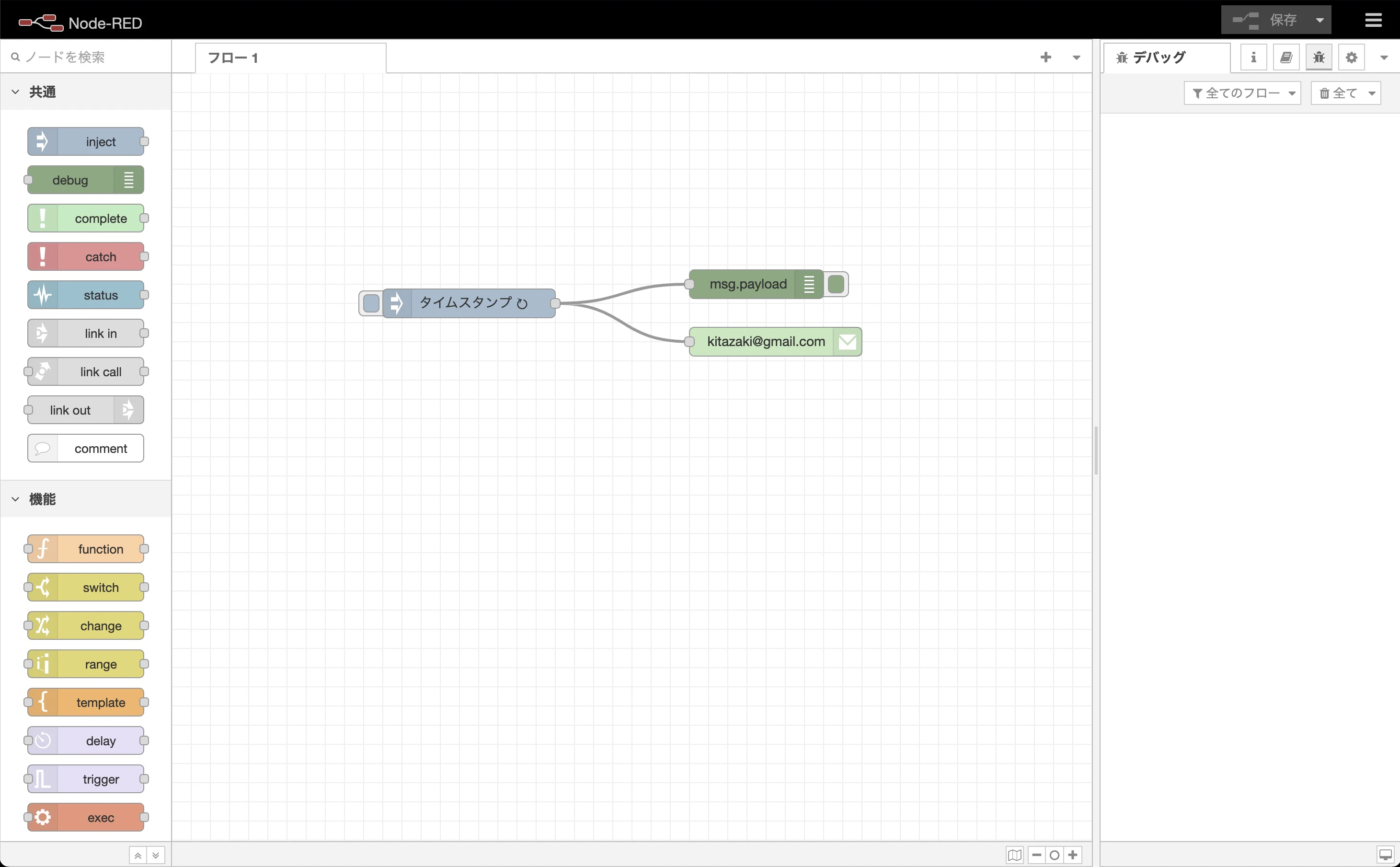Image resolution: width=1400 pixels, height=867 pixels.
Task: Open the info sidebar tab icon
Action: coord(1253,58)
